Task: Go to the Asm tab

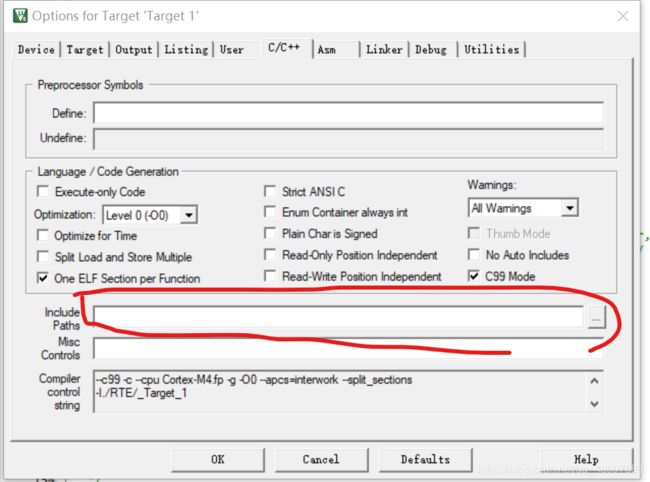Action: point(327,50)
